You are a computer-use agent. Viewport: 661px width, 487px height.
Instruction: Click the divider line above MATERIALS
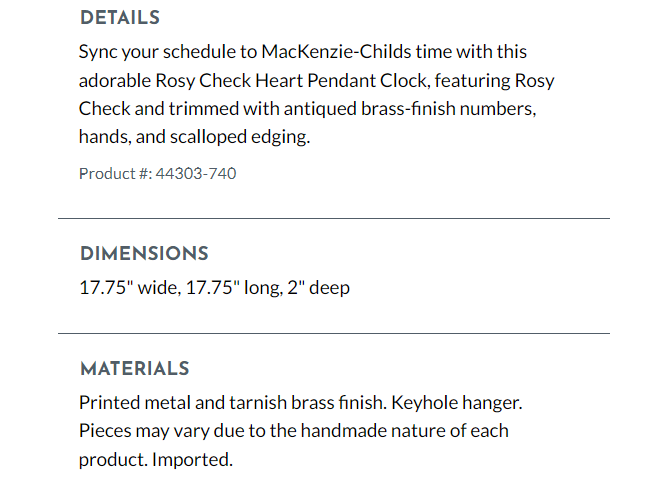(x=333, y=333)
